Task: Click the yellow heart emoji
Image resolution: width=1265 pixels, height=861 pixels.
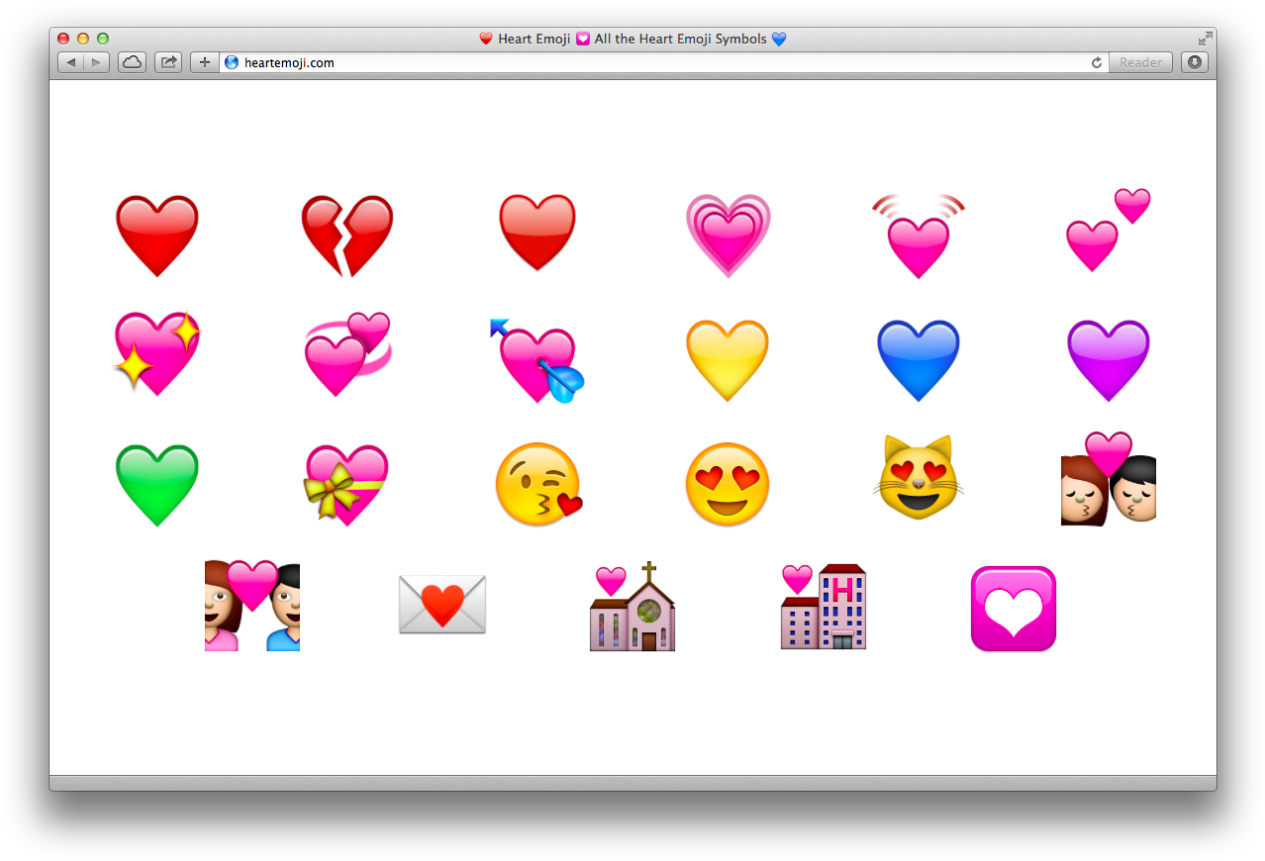Action: [x=728, y=360]
